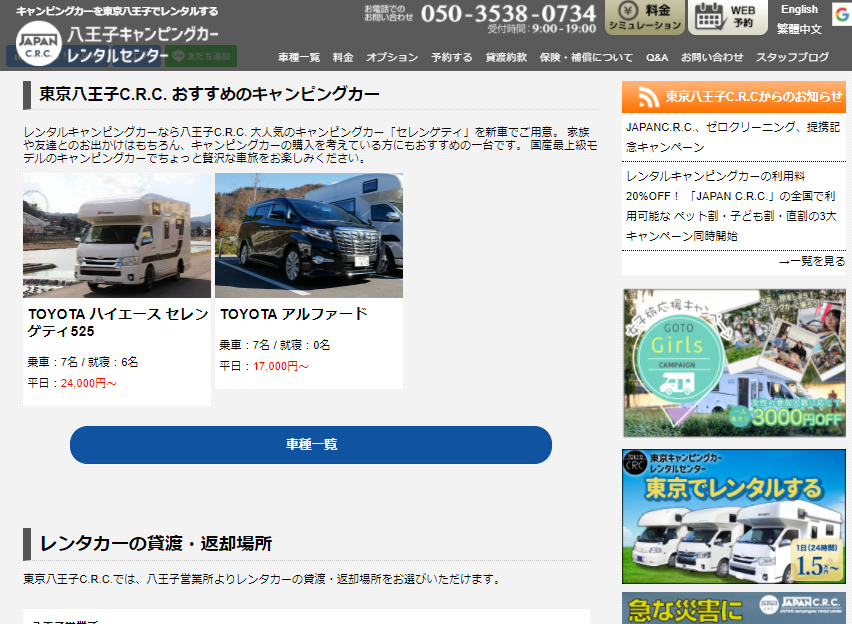Click the large blue 車種一覧 button
Image resolution: width=852 pixels, height=624 pixels.
tap(310, 445)
